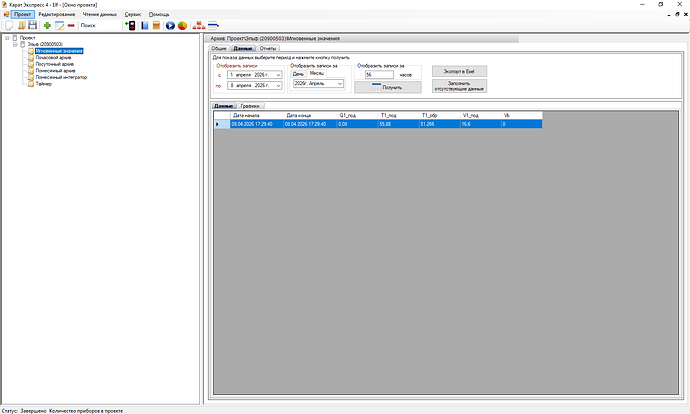
Task: Click the green plus add icon
Action: pos(47,25)
